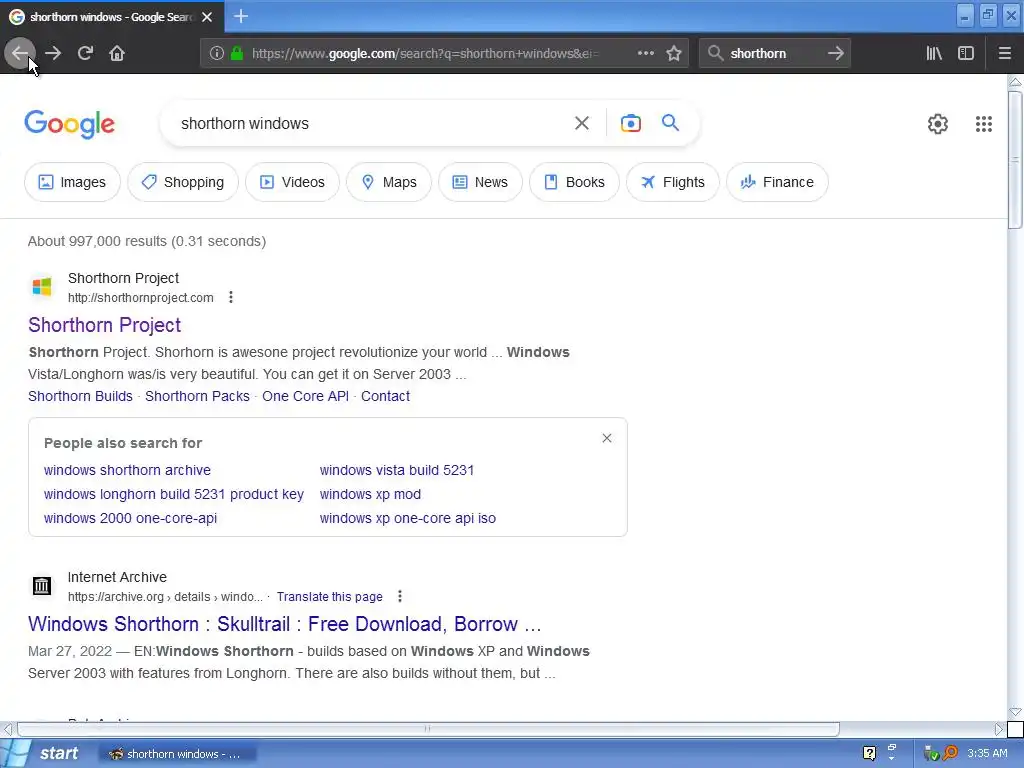Open the Contact sitelink

[x=385, y=396]
